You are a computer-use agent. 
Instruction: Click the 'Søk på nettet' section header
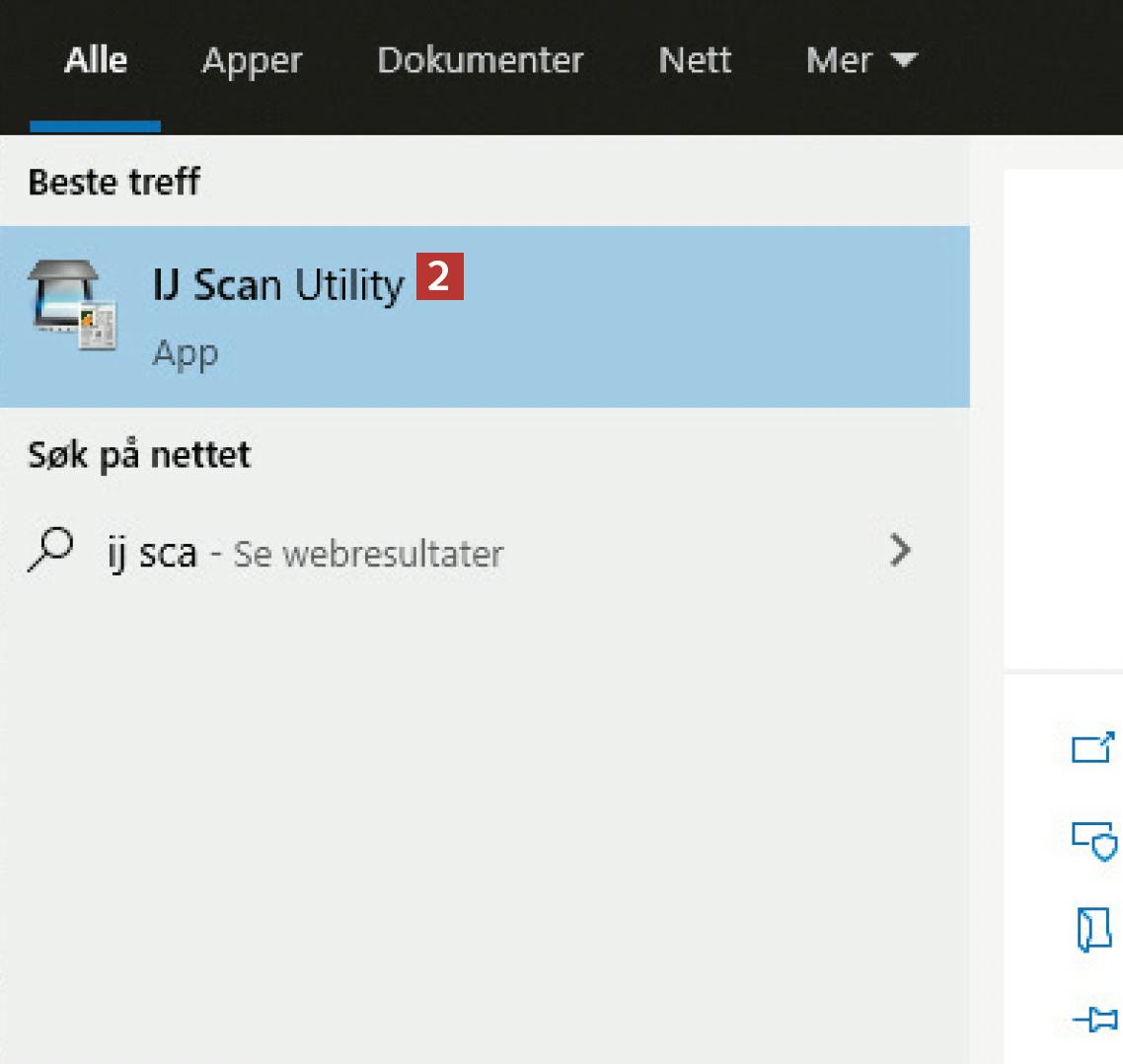coord(139,455)
